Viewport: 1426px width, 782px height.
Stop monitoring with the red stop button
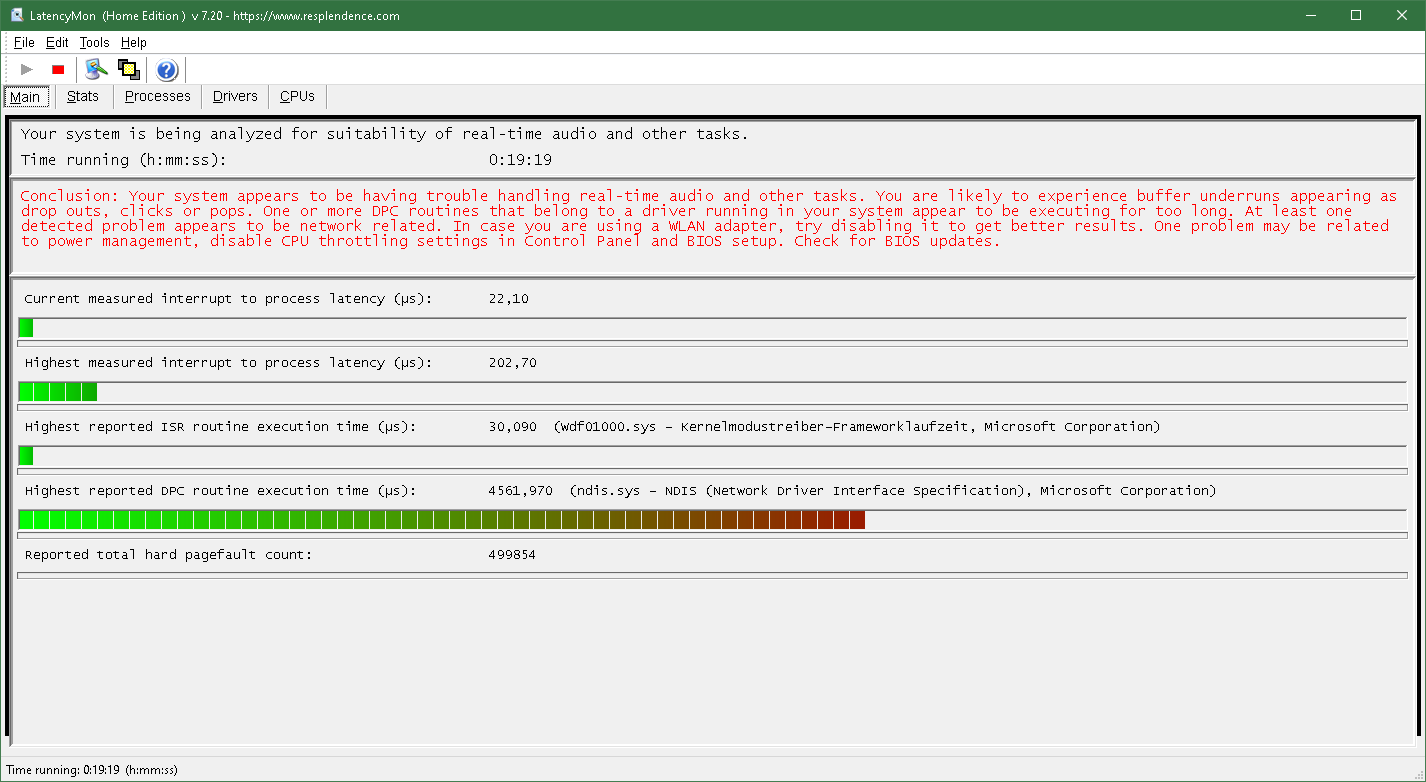coord(58,69)
